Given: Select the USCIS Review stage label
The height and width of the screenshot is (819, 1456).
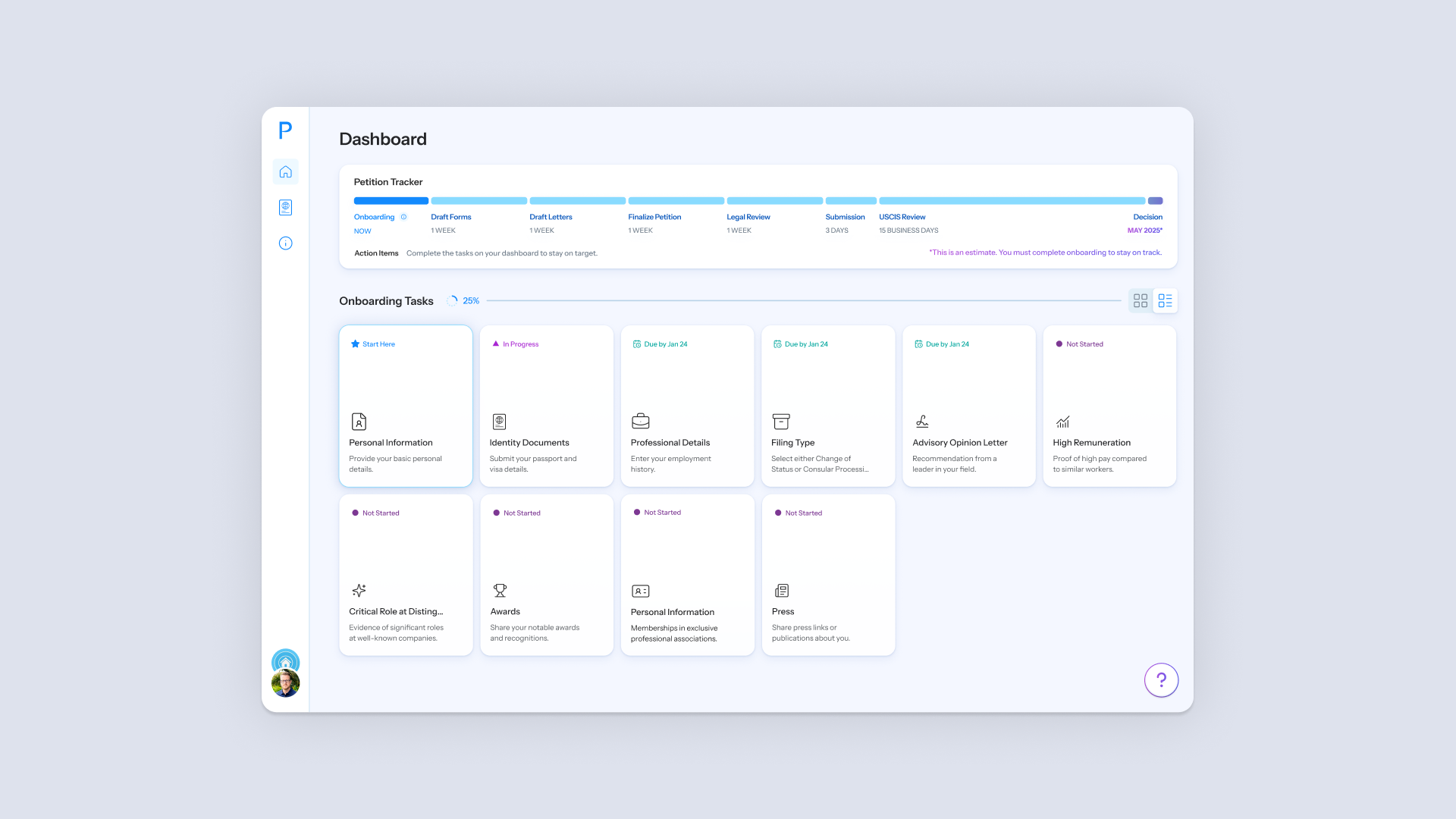Looking at the screenshot, I should coord(902,217).
